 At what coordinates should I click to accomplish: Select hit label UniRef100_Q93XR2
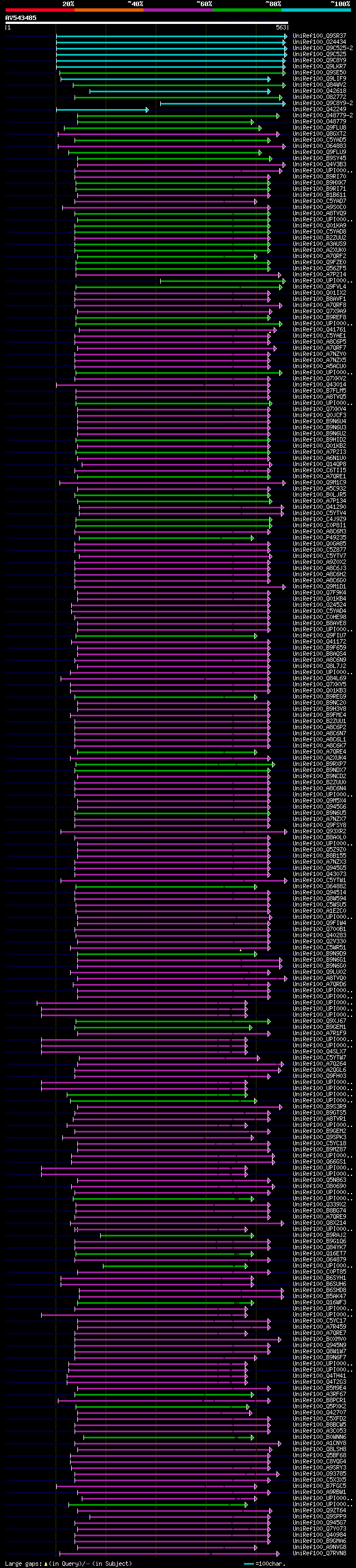(319, 831)
